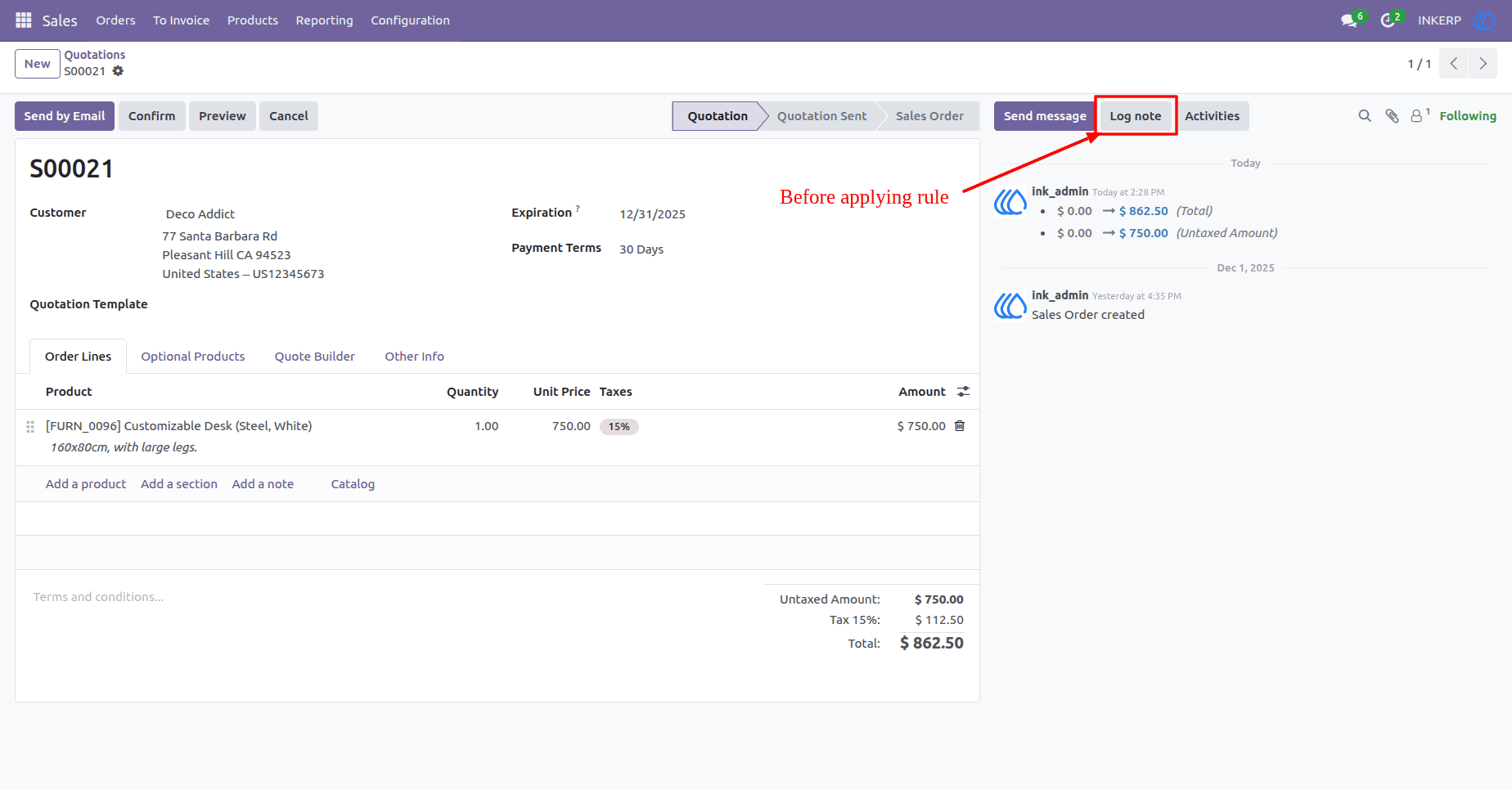Image resolution: width=1512 pixels, height=790 pixels.
Task: Click the Add a product link
Action: [x=86, y=484]
